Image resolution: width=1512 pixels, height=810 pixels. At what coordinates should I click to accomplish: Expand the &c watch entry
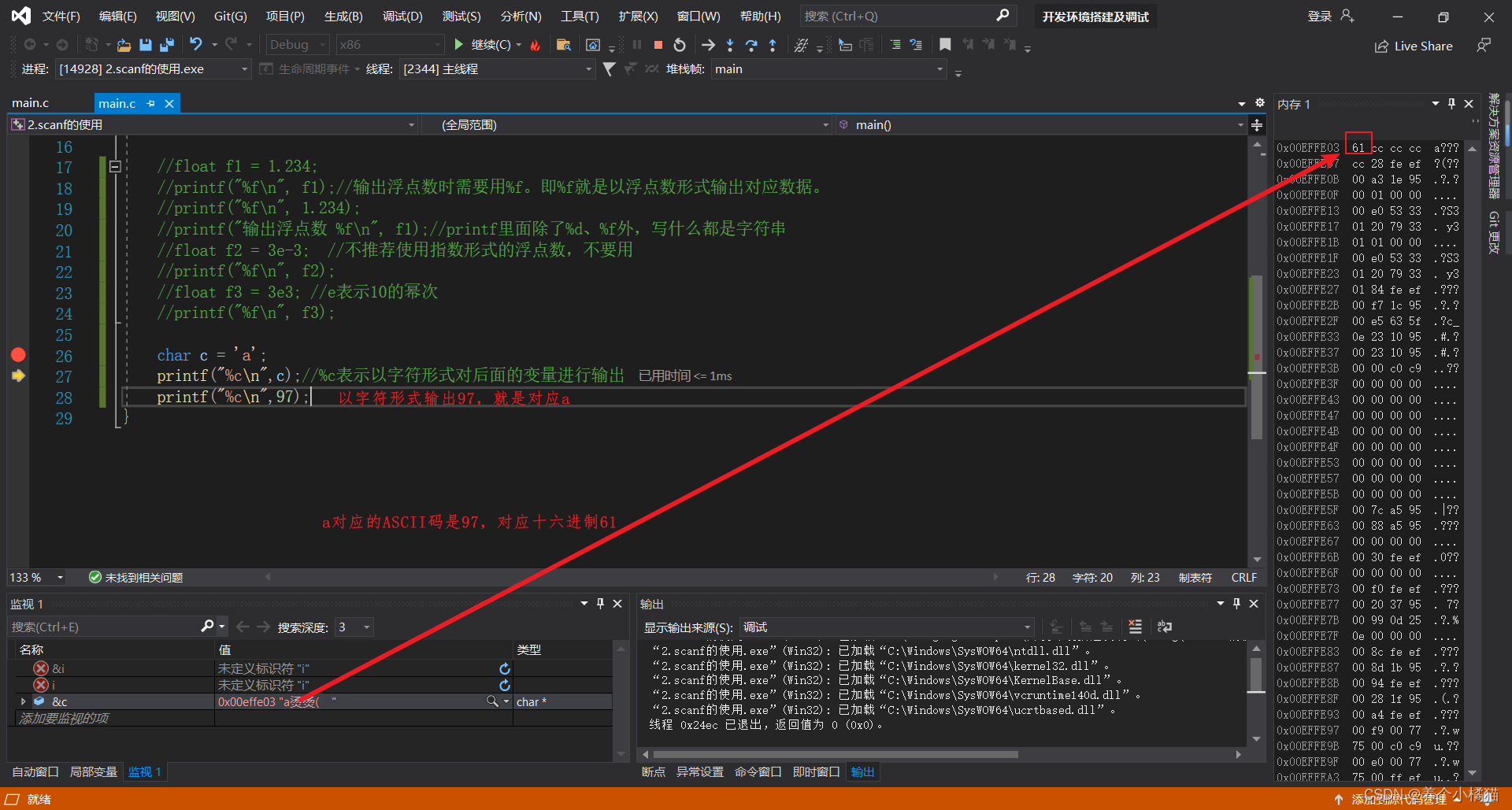tap(23, 701)
